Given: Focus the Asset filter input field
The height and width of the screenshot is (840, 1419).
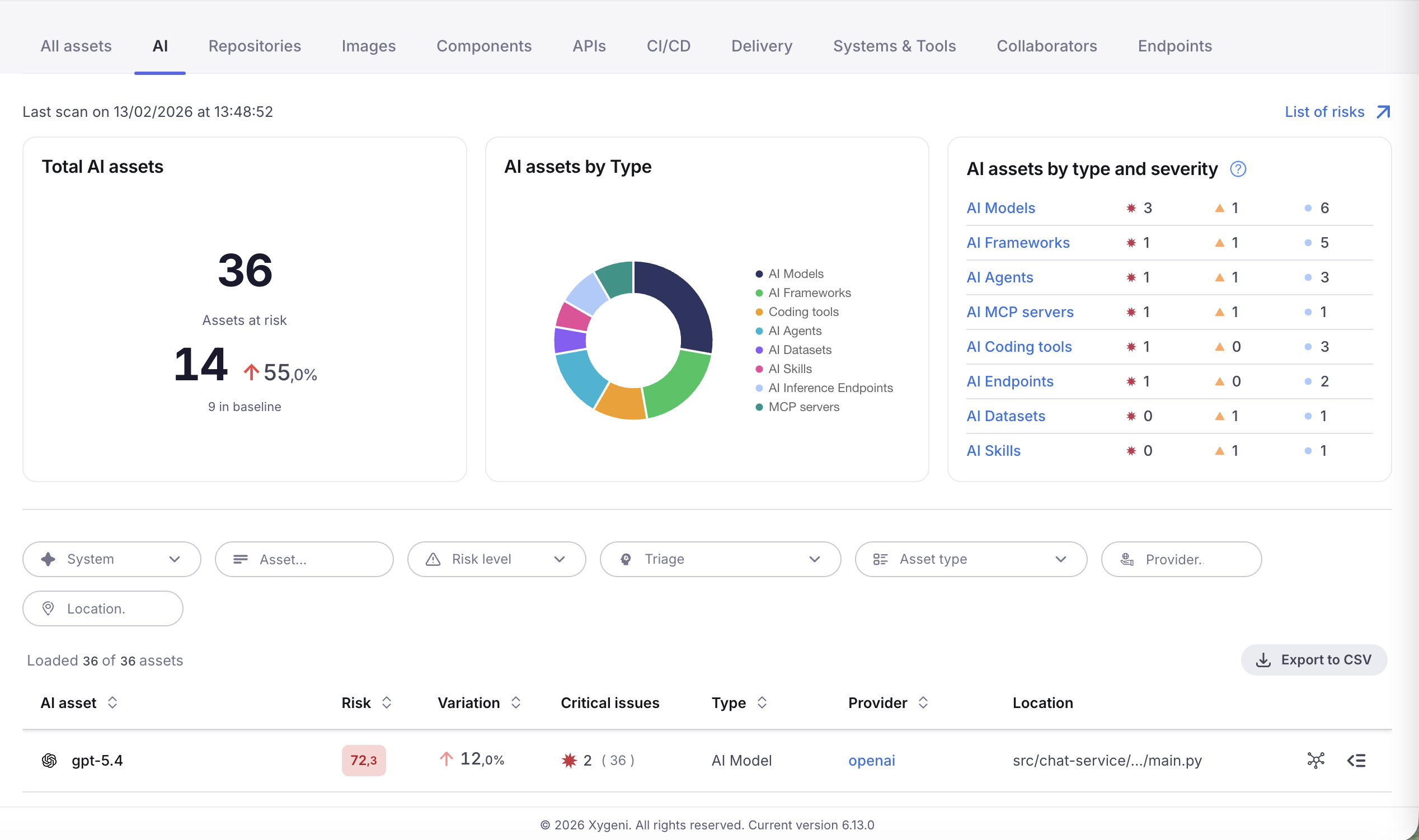Looking at the screenshot, I should 304,559.
